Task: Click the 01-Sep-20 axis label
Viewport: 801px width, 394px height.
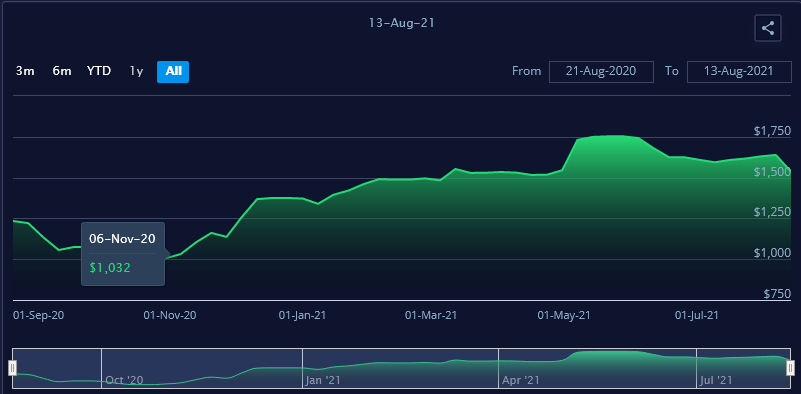Action: (x=38, y=315)
